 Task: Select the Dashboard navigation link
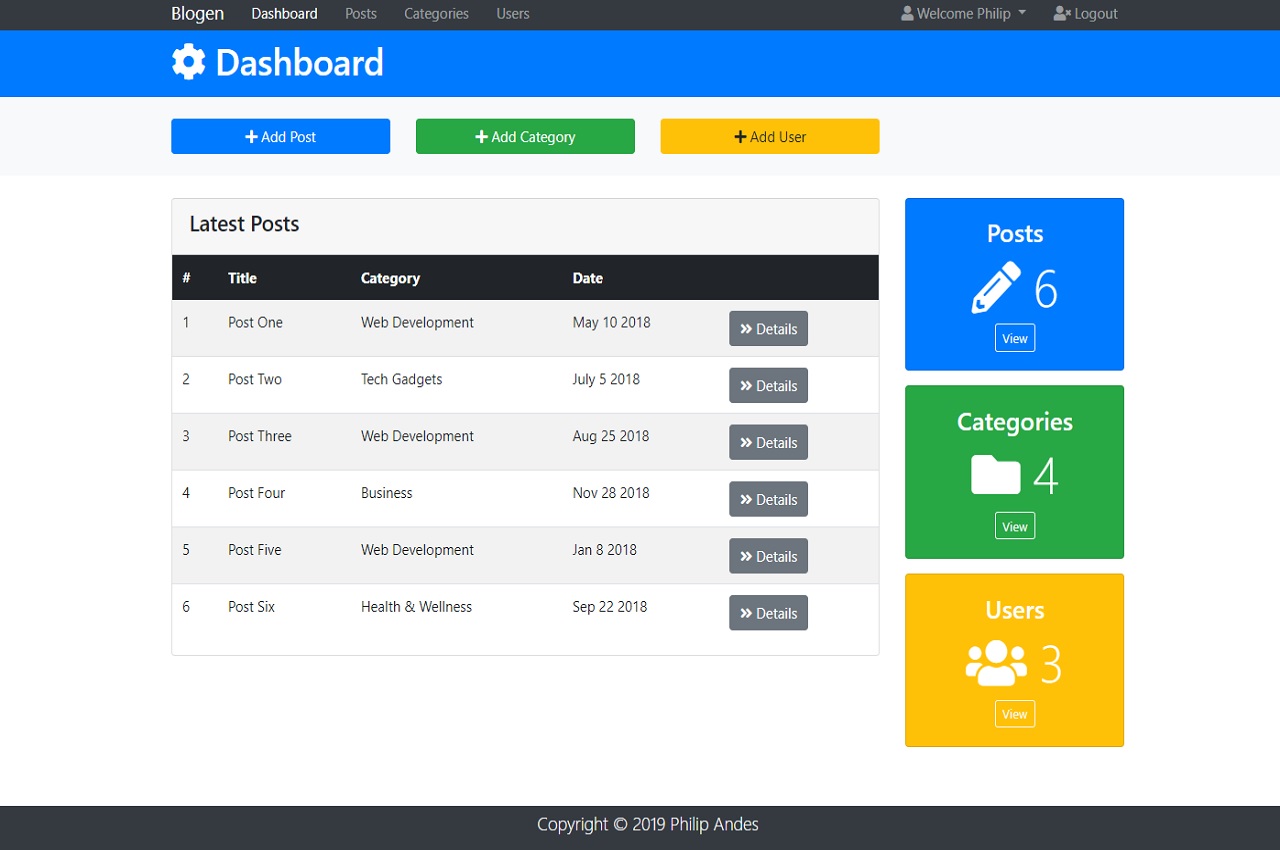pyautogui.click(x=284, y=14)
